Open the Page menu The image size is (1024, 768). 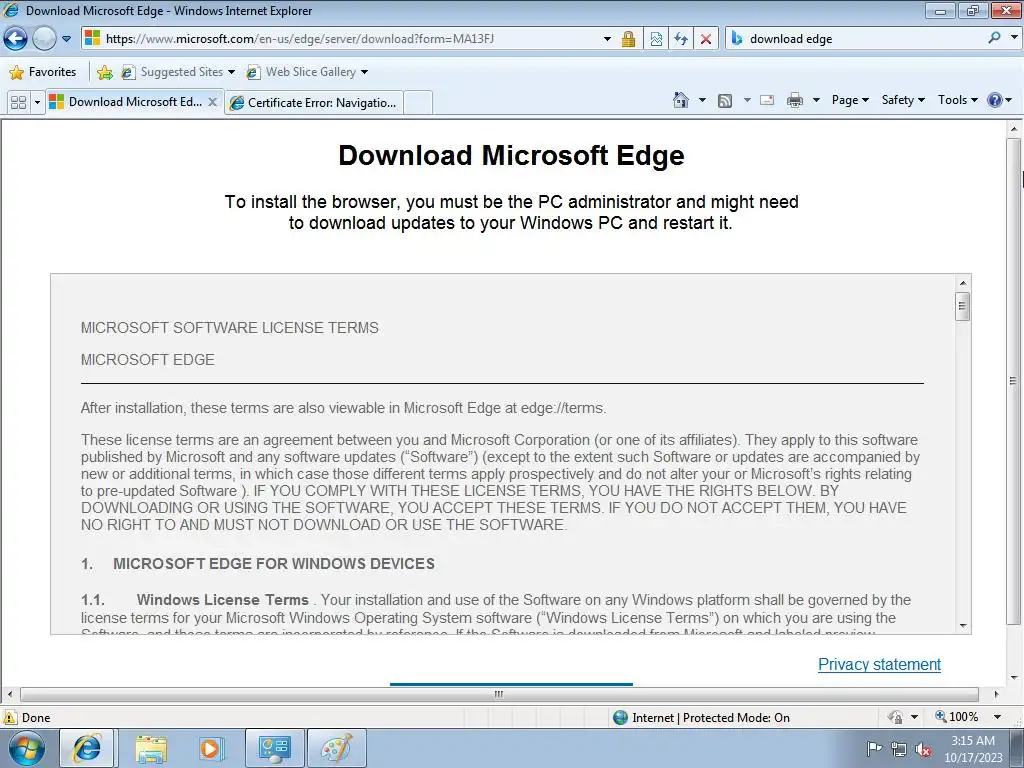point(850,100)
